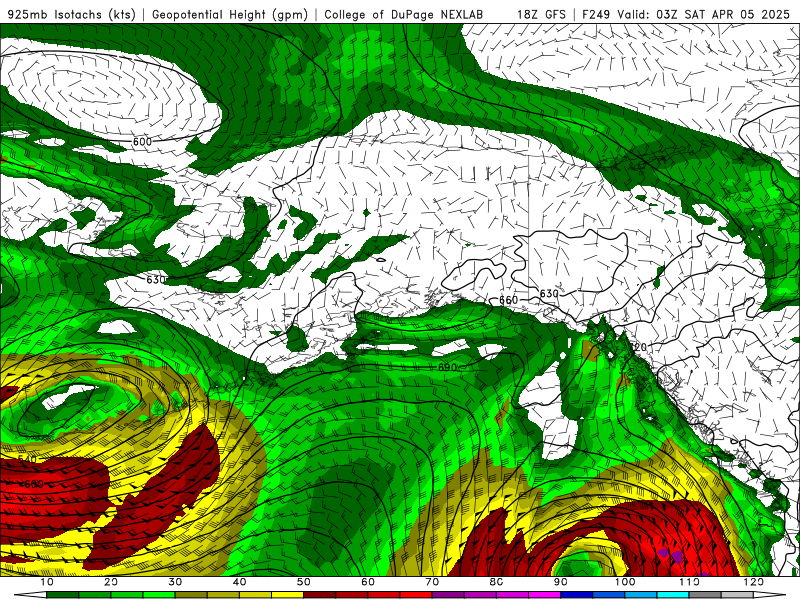Click colorbar scale value 20
This screenshot has height=600, width=800.
111,582
